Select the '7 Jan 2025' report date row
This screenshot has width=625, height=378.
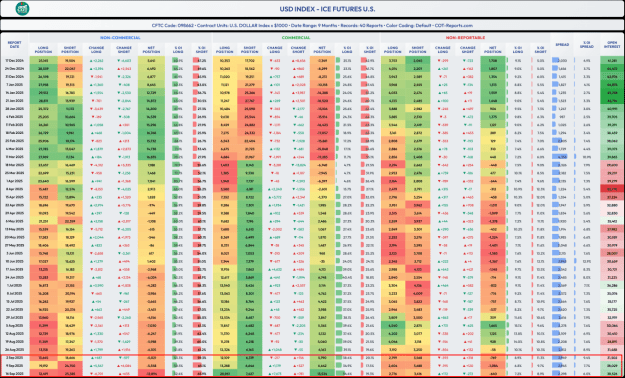pyautogui.click(x=313, y=84)
